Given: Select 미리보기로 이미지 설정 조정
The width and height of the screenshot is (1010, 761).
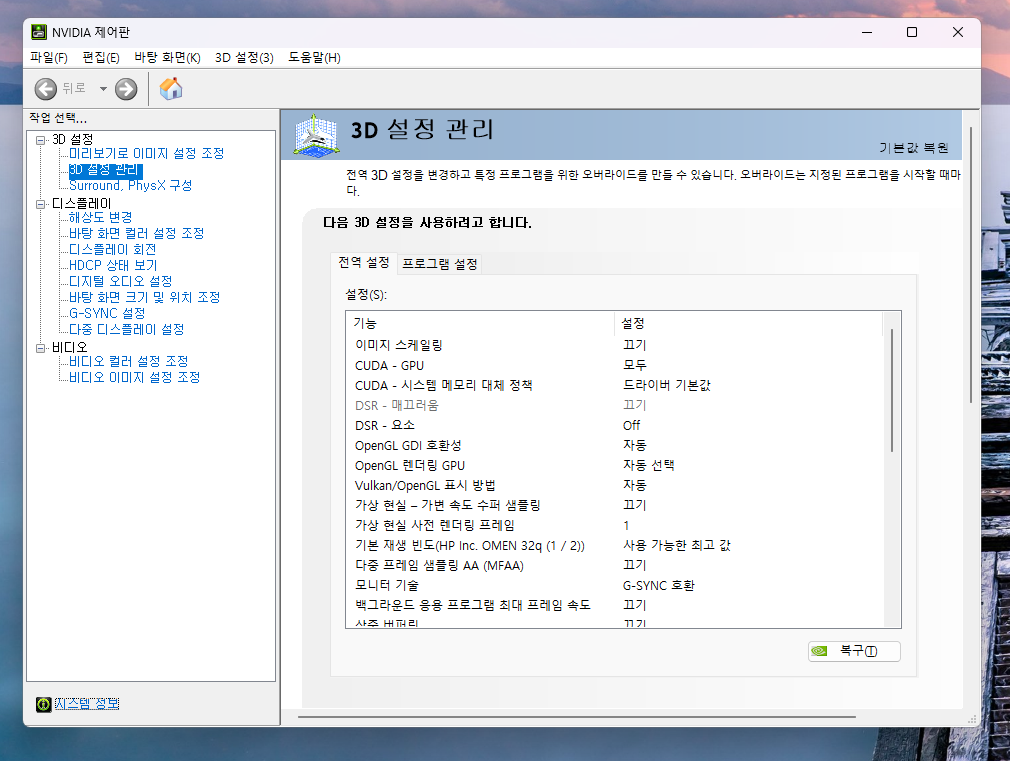Looking at the screenshot, I should point(146,153).
